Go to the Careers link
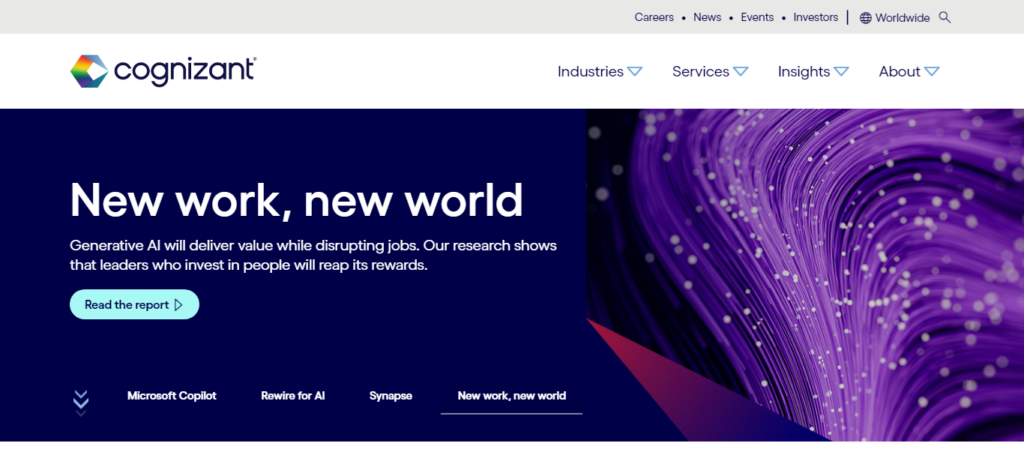 [x=654, y=17]
